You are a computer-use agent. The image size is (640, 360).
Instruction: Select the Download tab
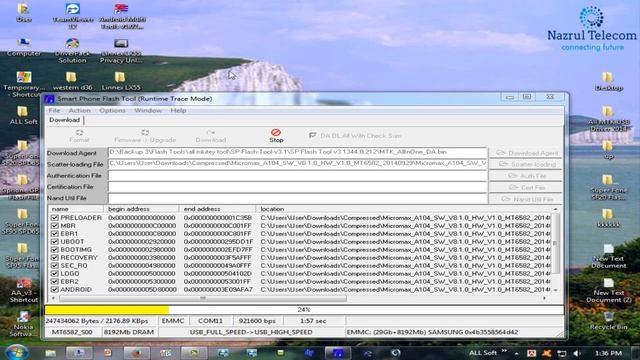coord(64,120)
